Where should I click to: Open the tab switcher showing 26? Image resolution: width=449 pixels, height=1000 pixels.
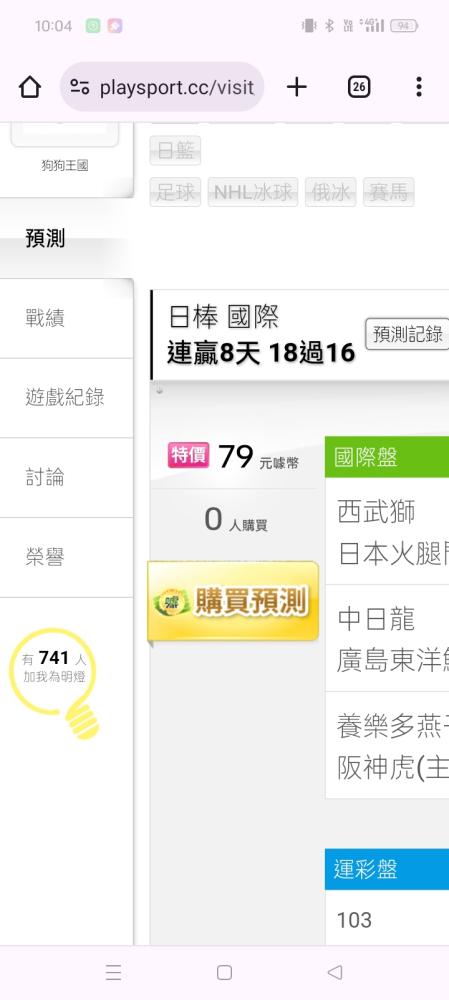point(359,87)
